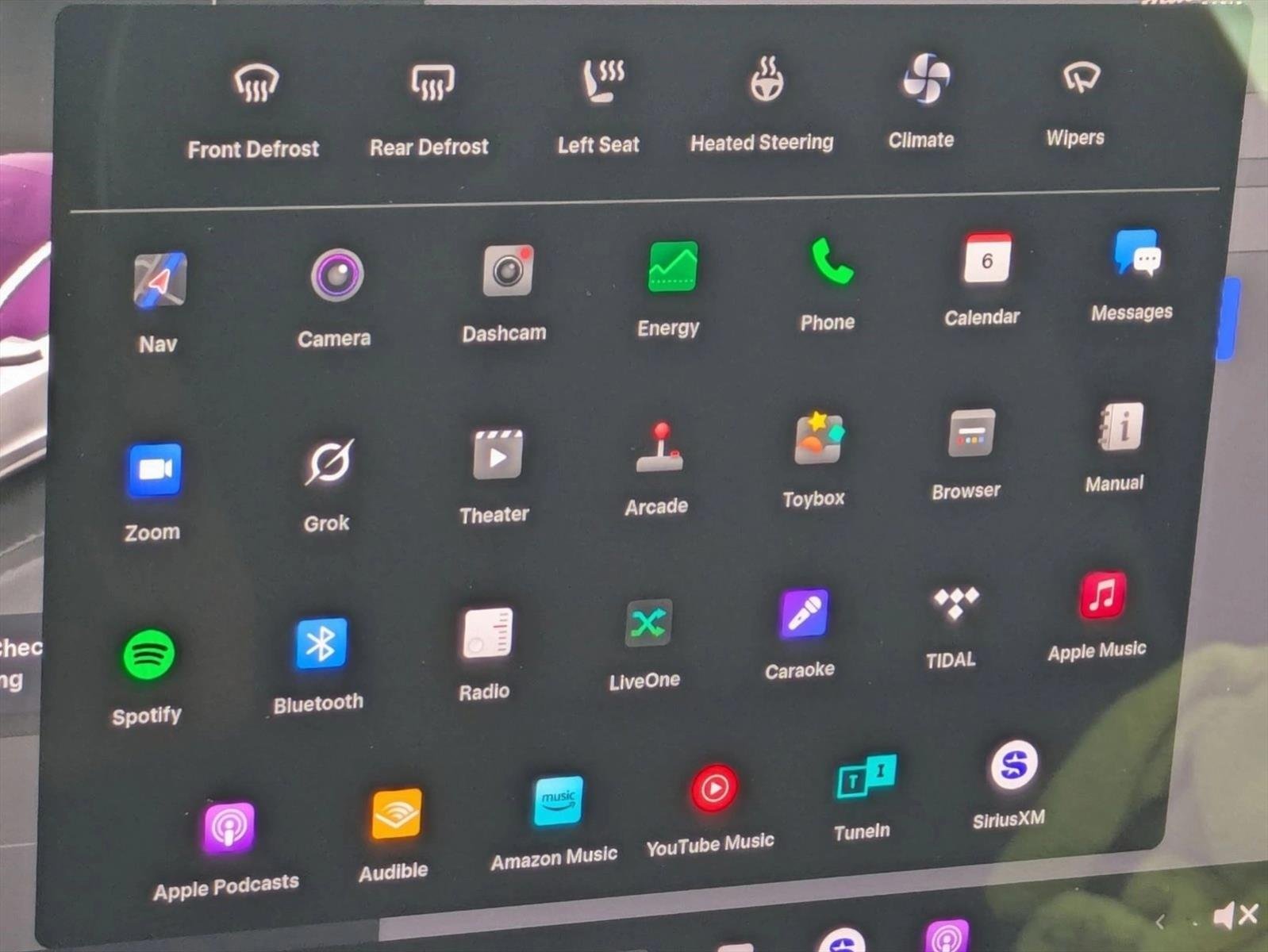Toggle Rear Defrost
The image size is (1268, 952).
[x=432, y=82]
